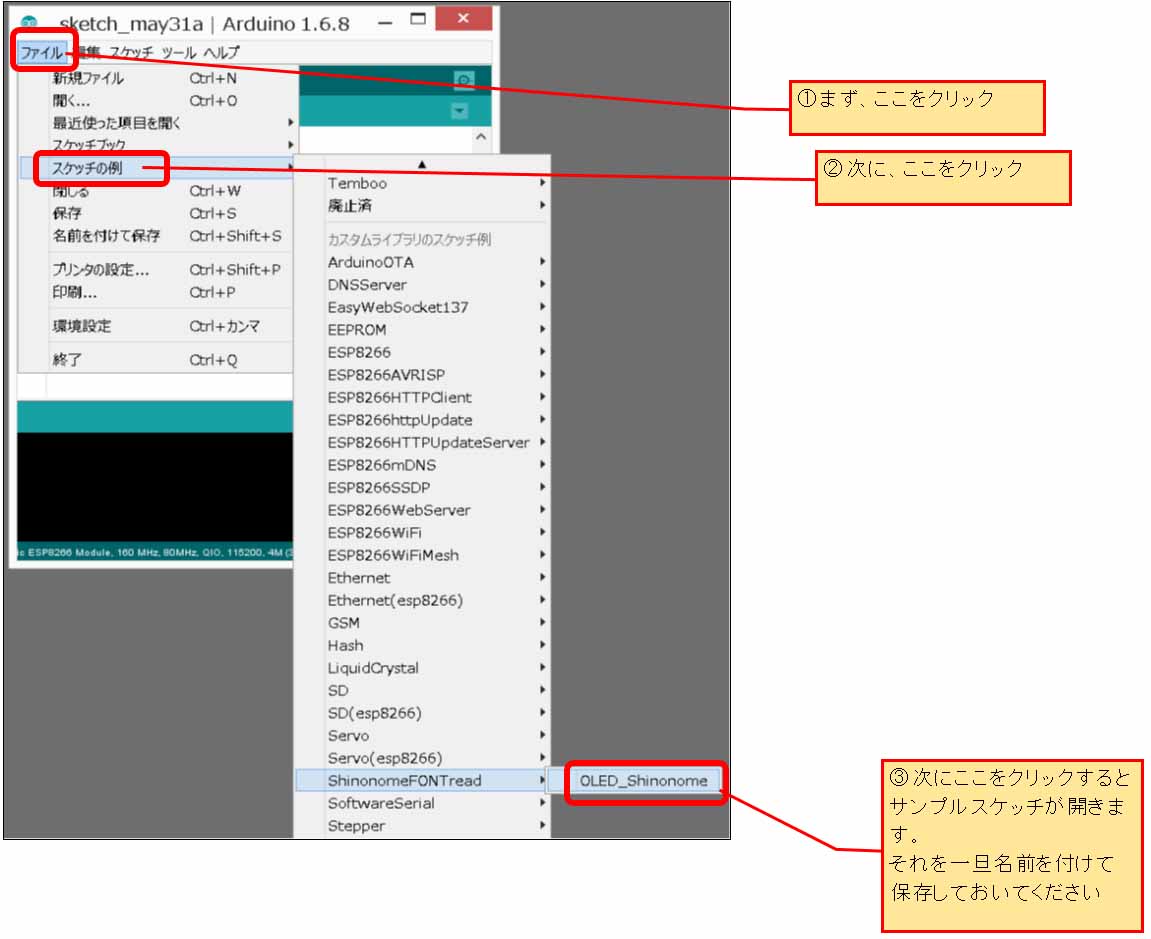Open EasyWebSocket137 examples
Screen dimensions: 1151x939
click(422, 307)
